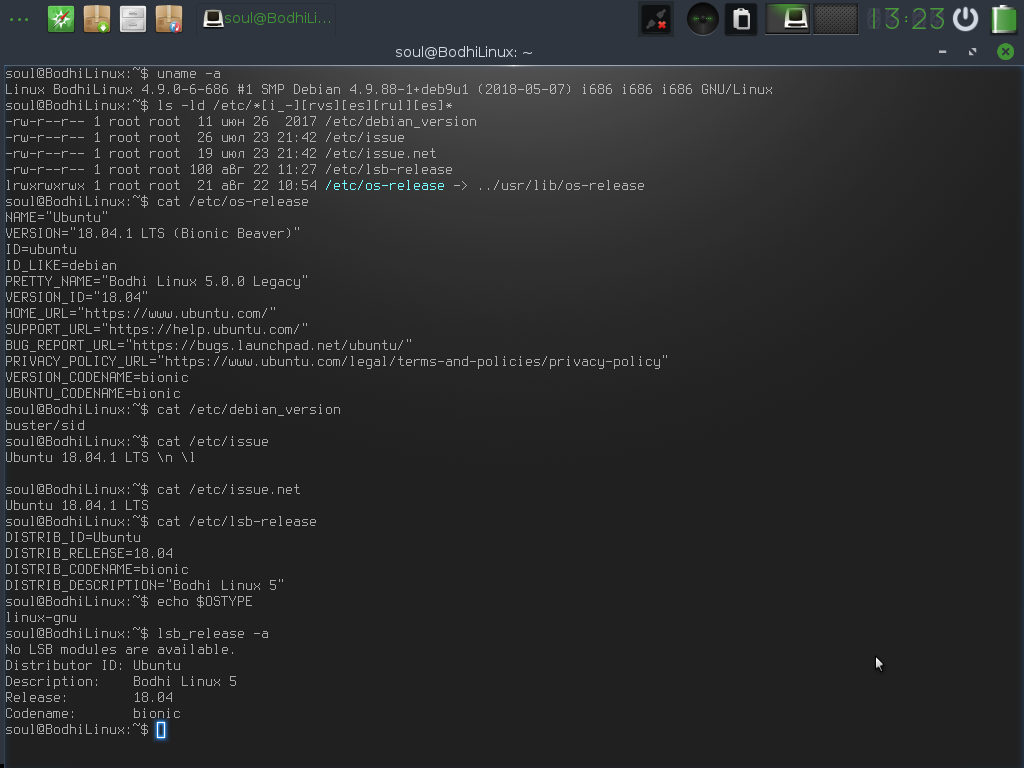This screenshot has height=768, width=1024.
Task: Open the clipboard gadget in the panel
Action: [x=741, y=20]
